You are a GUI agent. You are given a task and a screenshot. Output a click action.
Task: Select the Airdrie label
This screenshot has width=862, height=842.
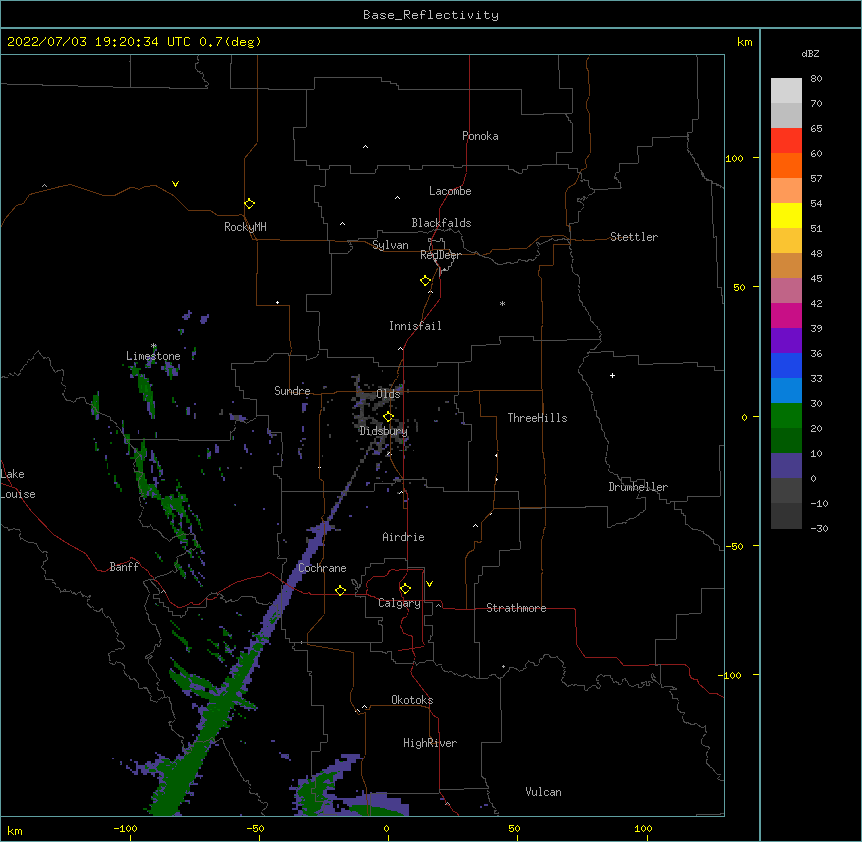tap(403, 537)
